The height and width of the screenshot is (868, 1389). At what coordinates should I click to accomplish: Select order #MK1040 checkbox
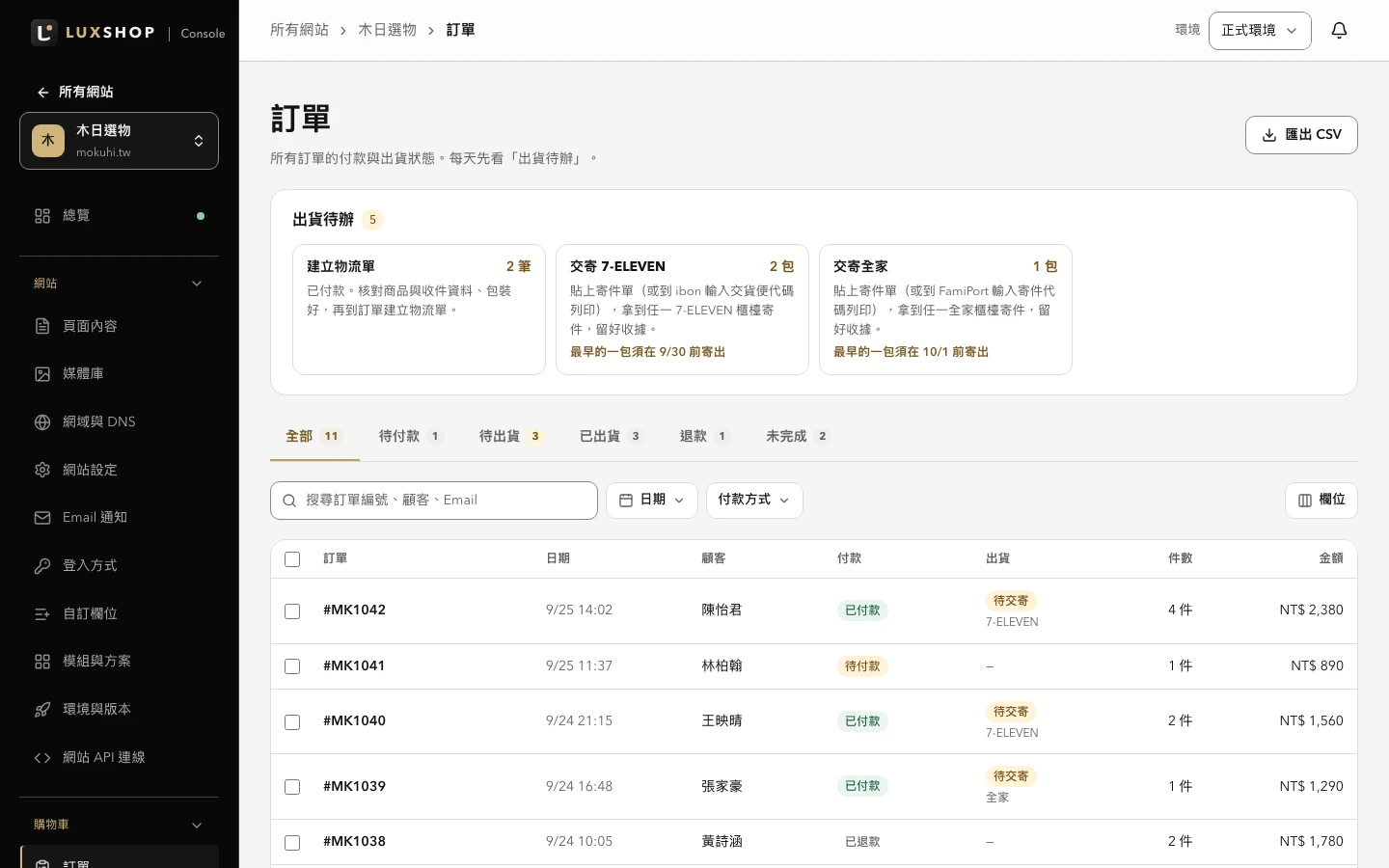[292, 722]
